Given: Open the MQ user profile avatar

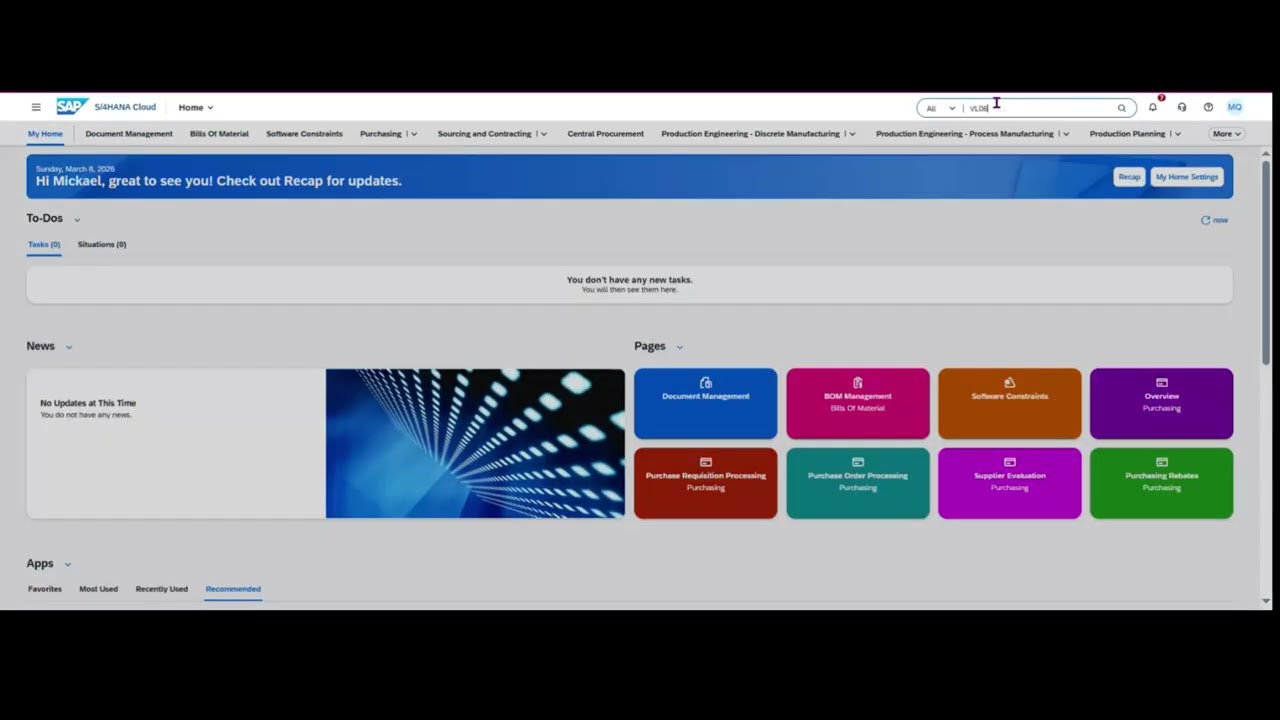Looking at the screenshot, I should tap(1235, 107).
